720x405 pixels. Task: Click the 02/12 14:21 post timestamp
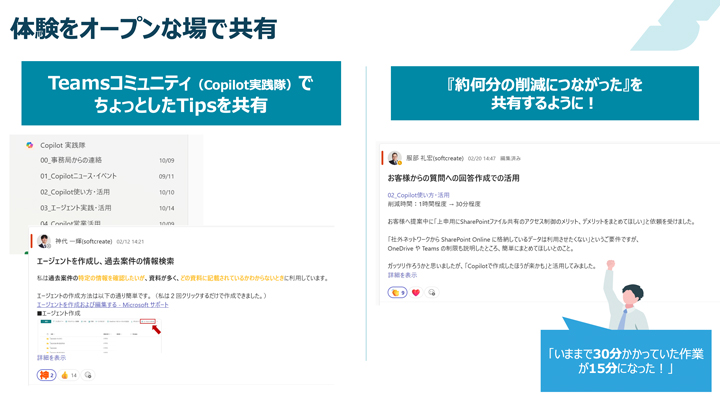130,242
